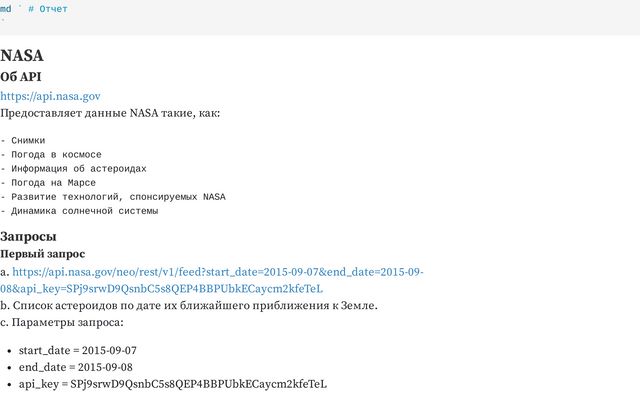Click the "Первый запрос" subheading

pos(43,255)
